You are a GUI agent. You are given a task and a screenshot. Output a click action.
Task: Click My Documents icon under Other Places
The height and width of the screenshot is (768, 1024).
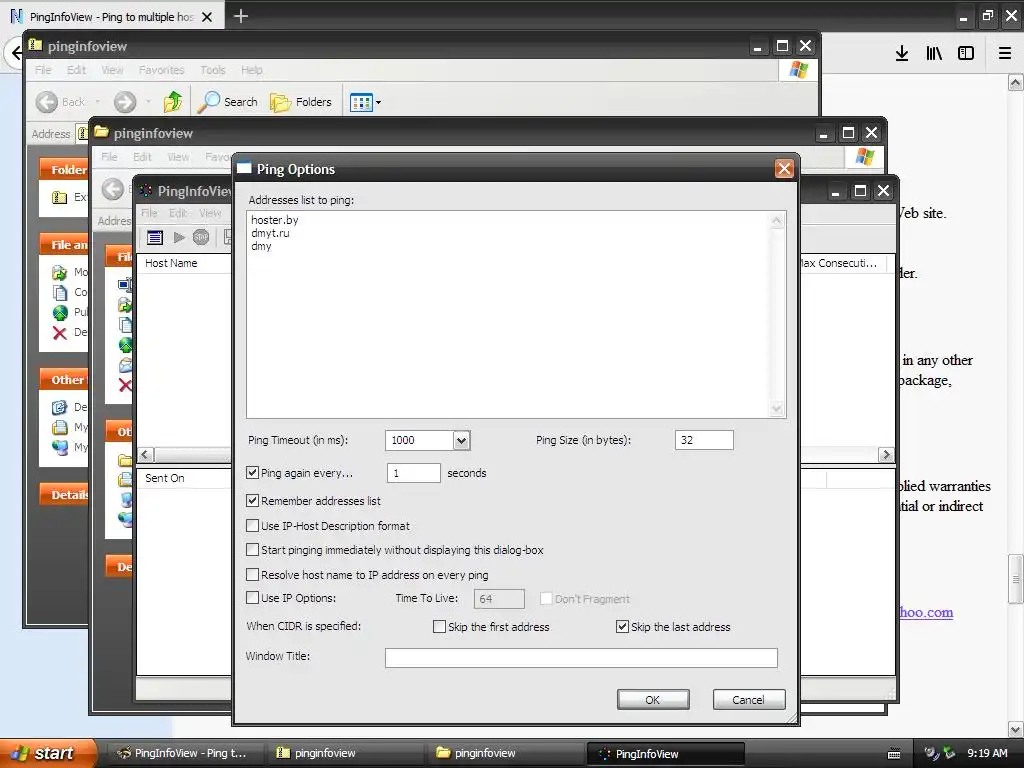[59, 427]
